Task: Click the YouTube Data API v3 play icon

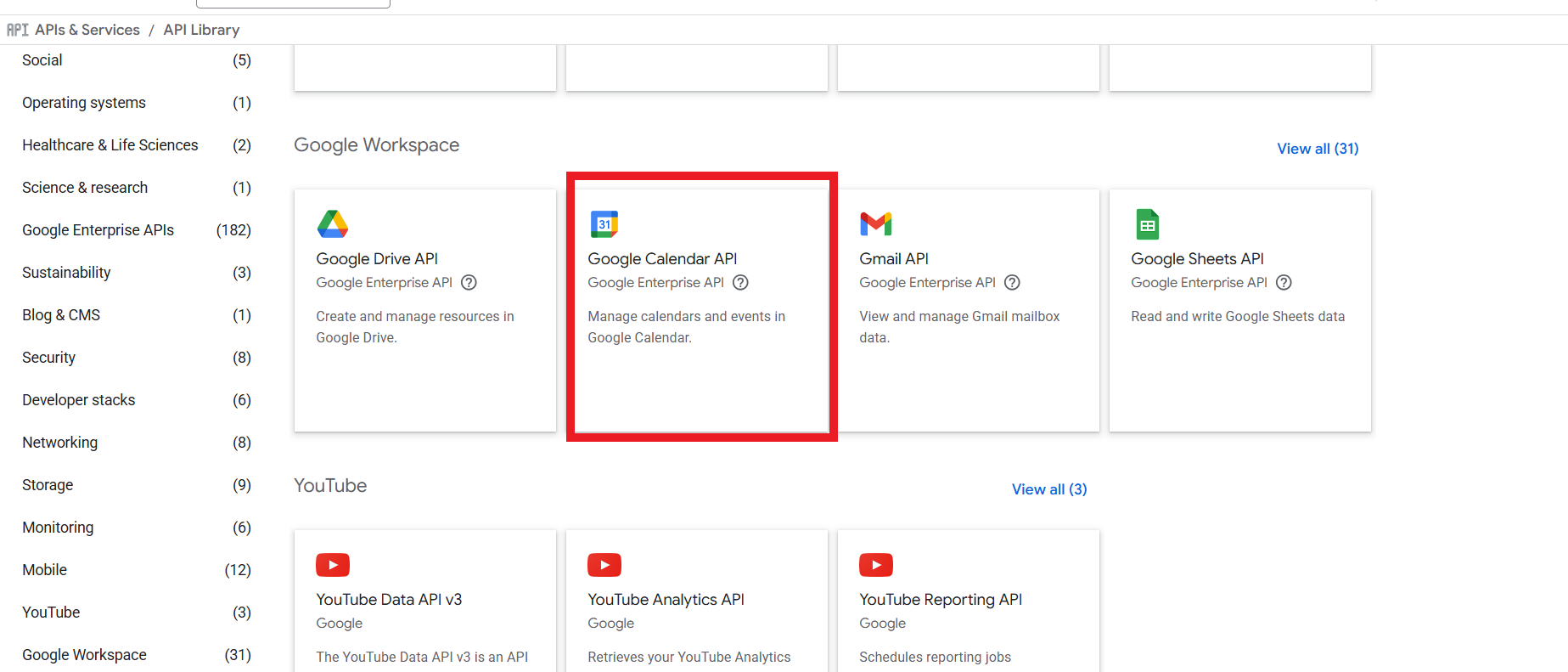Action: [333, 565]
